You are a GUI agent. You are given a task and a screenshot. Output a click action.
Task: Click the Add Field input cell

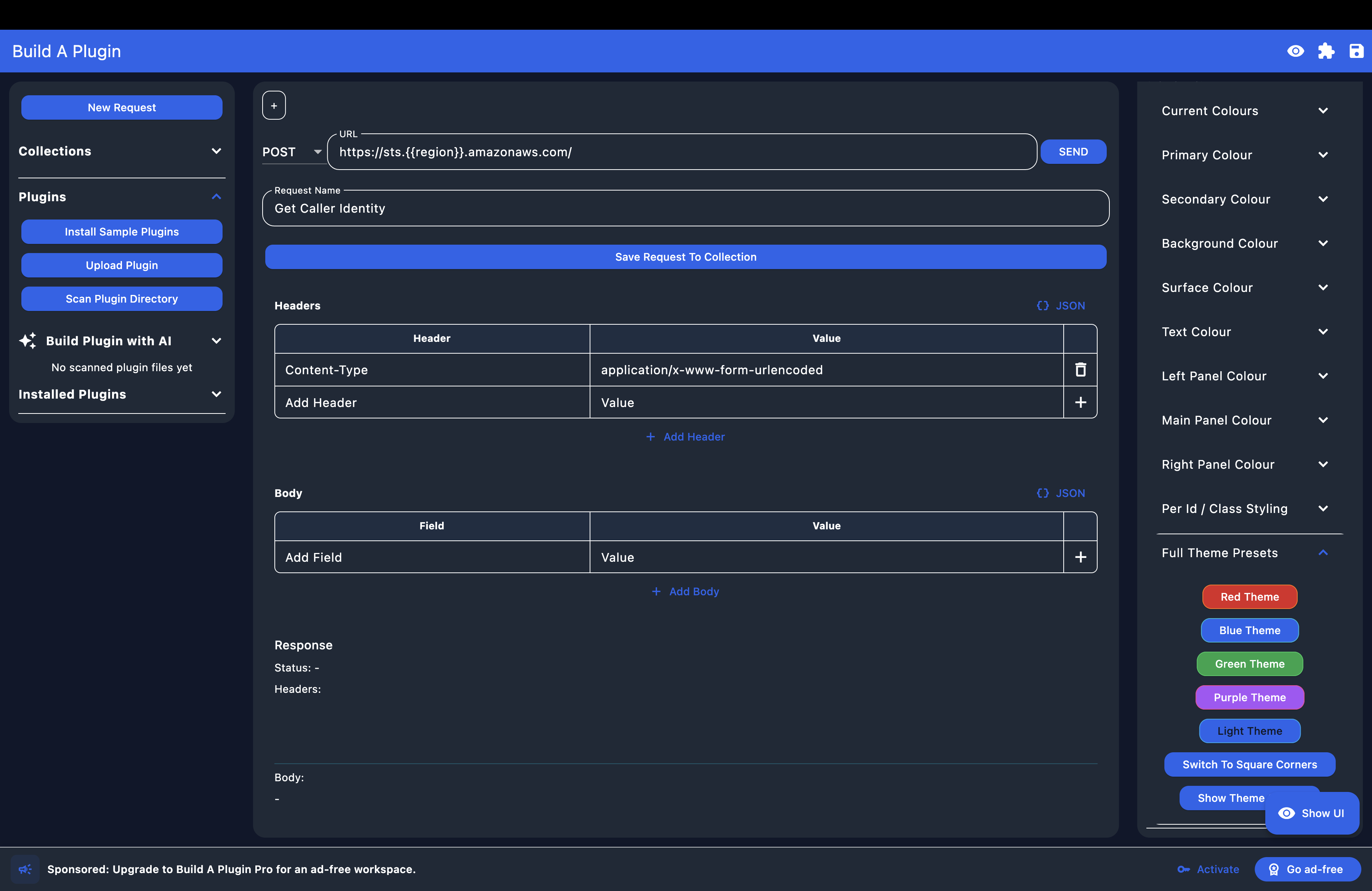pyautogui.click(x=432, y=557)
